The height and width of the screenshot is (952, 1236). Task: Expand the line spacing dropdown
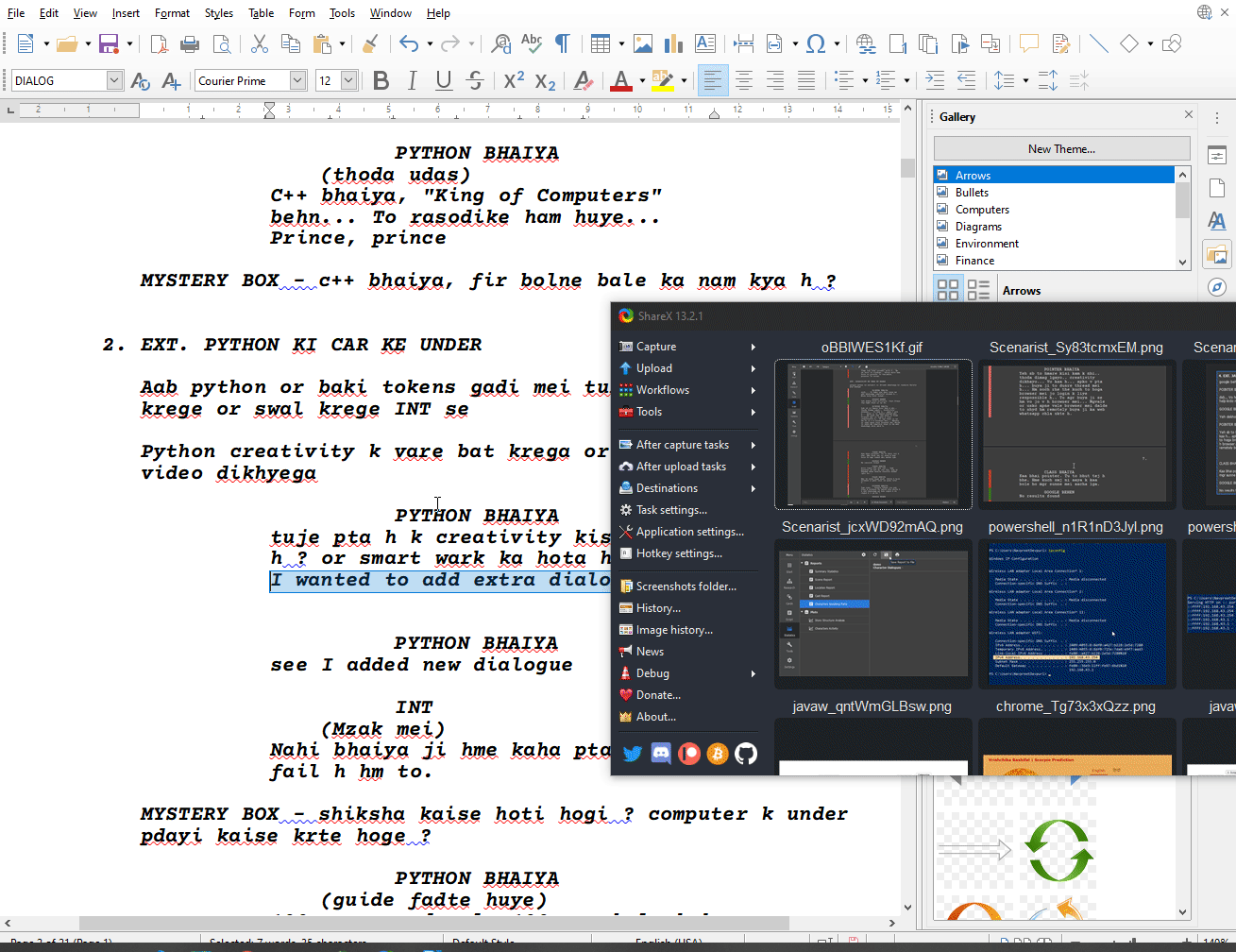(1025, 81)
